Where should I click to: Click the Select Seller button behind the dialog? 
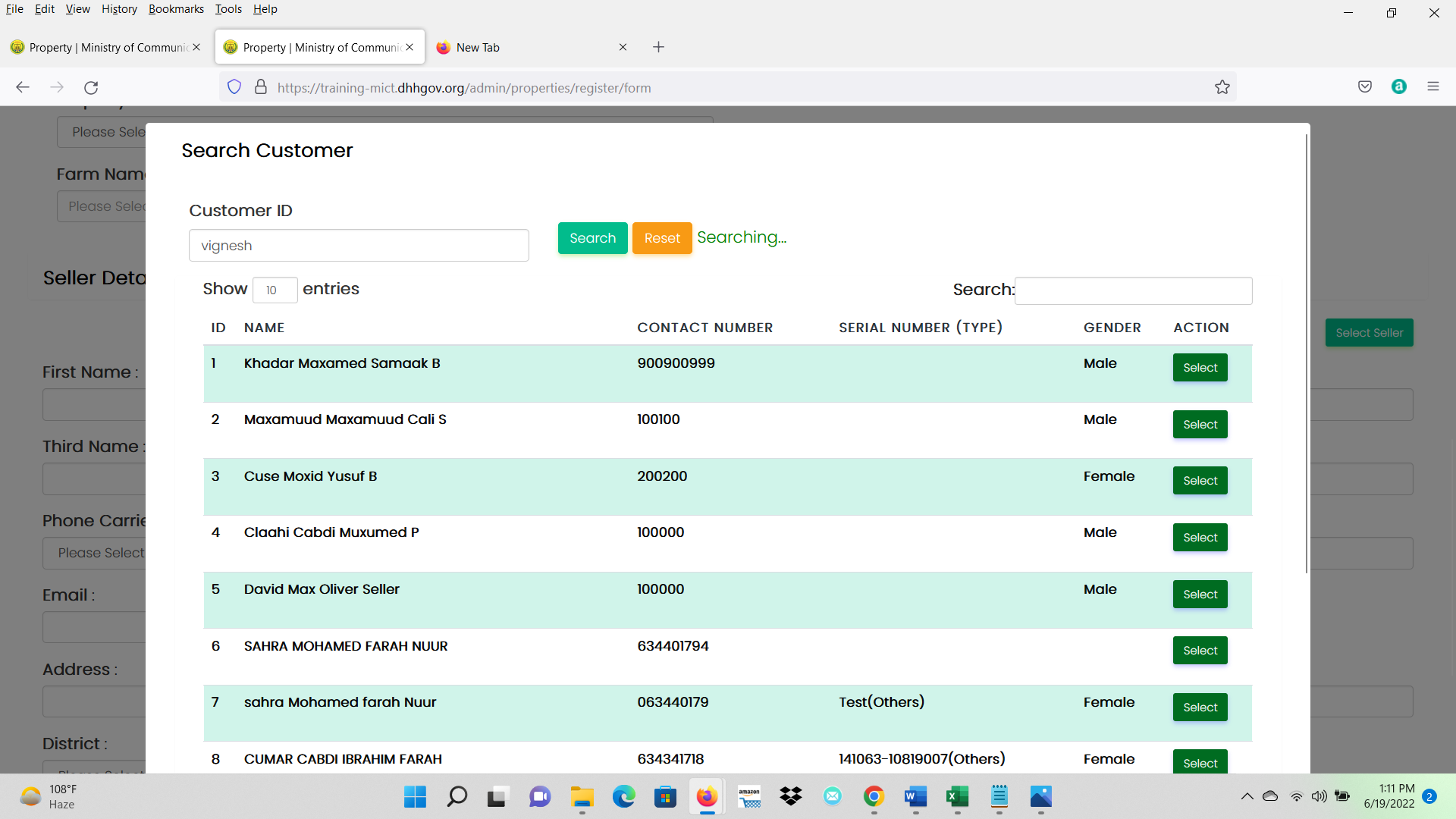click(1369, 333)
